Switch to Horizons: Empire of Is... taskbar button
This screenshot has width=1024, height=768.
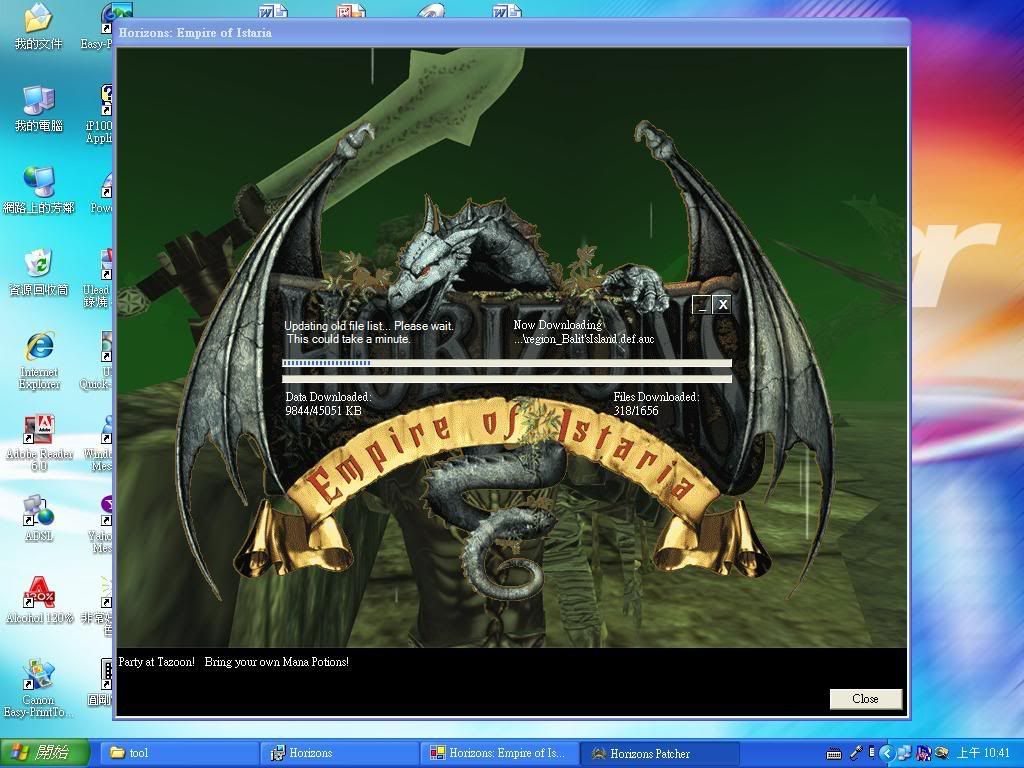(499, 753)
